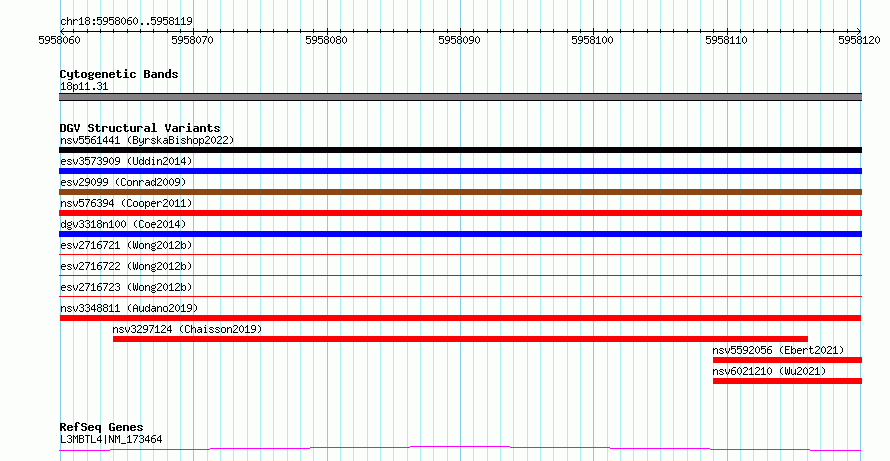Click the 5958080 ruler tick label
The width and height of the screenshot is (890, 461).
326,40
